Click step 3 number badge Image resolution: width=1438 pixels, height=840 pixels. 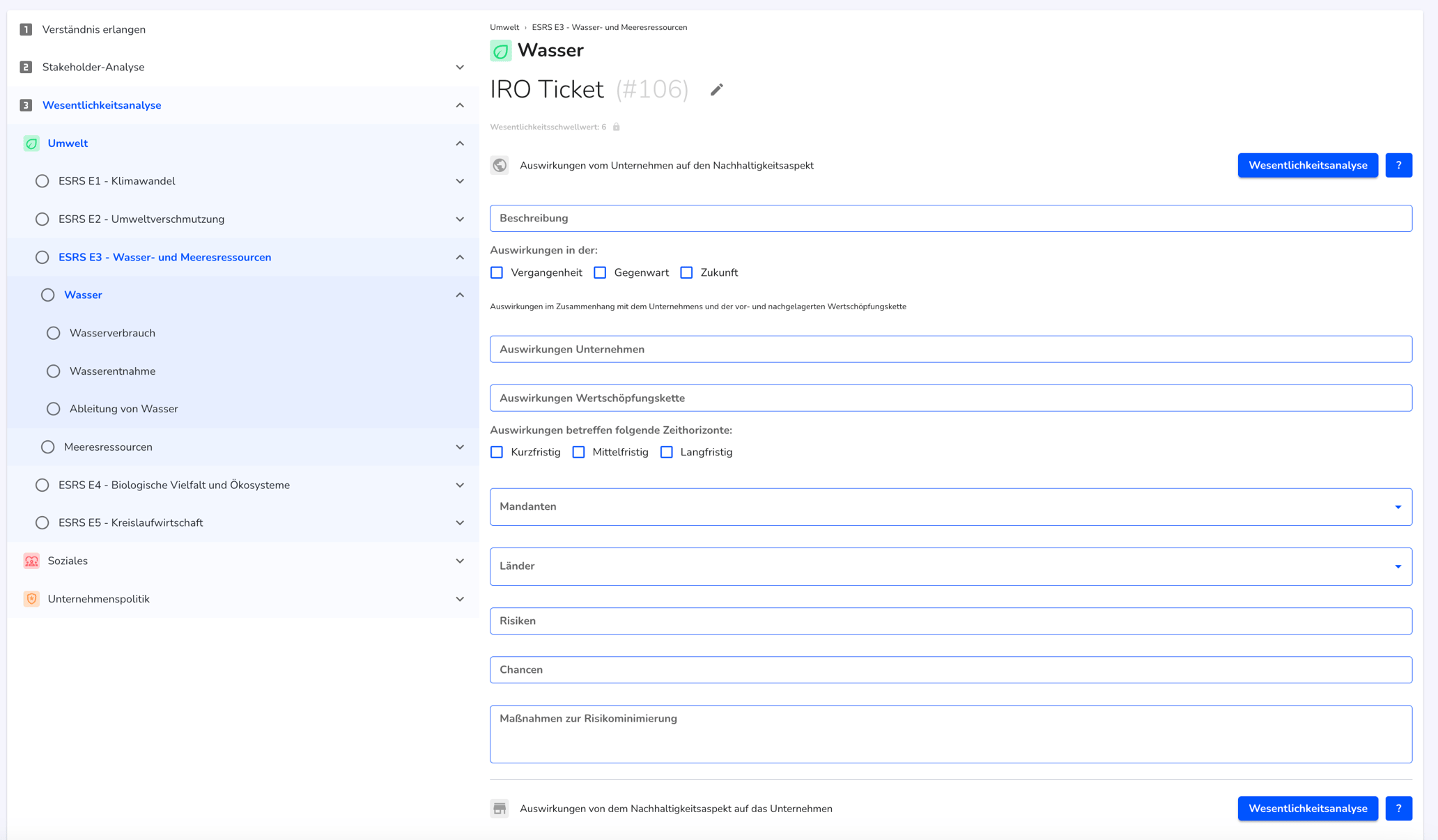click(26, 105)
